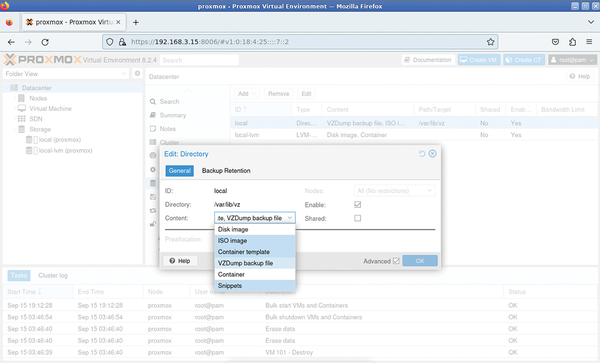This screenshot has width=600, height=363.
Task: Toggle the Advanced checkbox
Action: (396, 260)
